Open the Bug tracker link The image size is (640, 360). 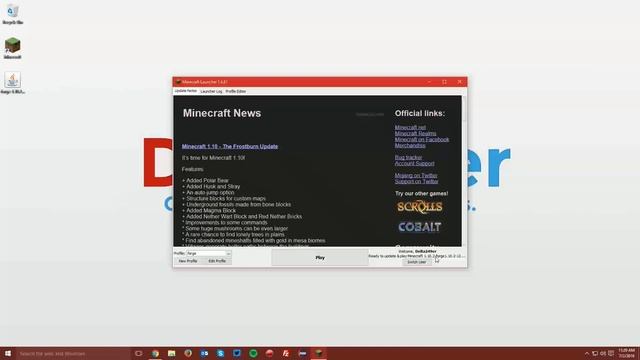[x=408, y=158]
